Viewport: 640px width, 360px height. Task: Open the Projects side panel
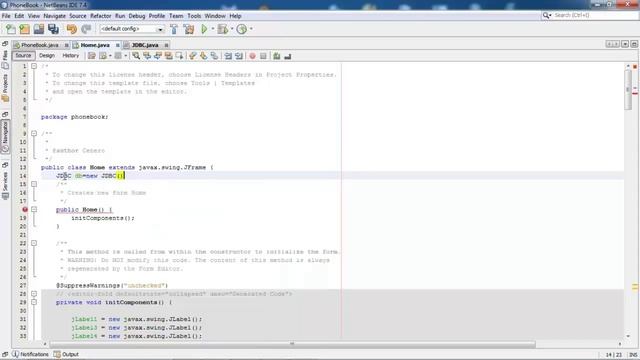pyautogui.click(x=5, y=87)
